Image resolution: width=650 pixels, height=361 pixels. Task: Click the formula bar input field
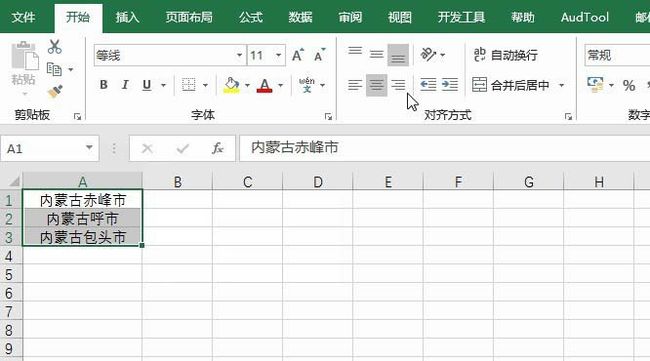tap(444, 148)
